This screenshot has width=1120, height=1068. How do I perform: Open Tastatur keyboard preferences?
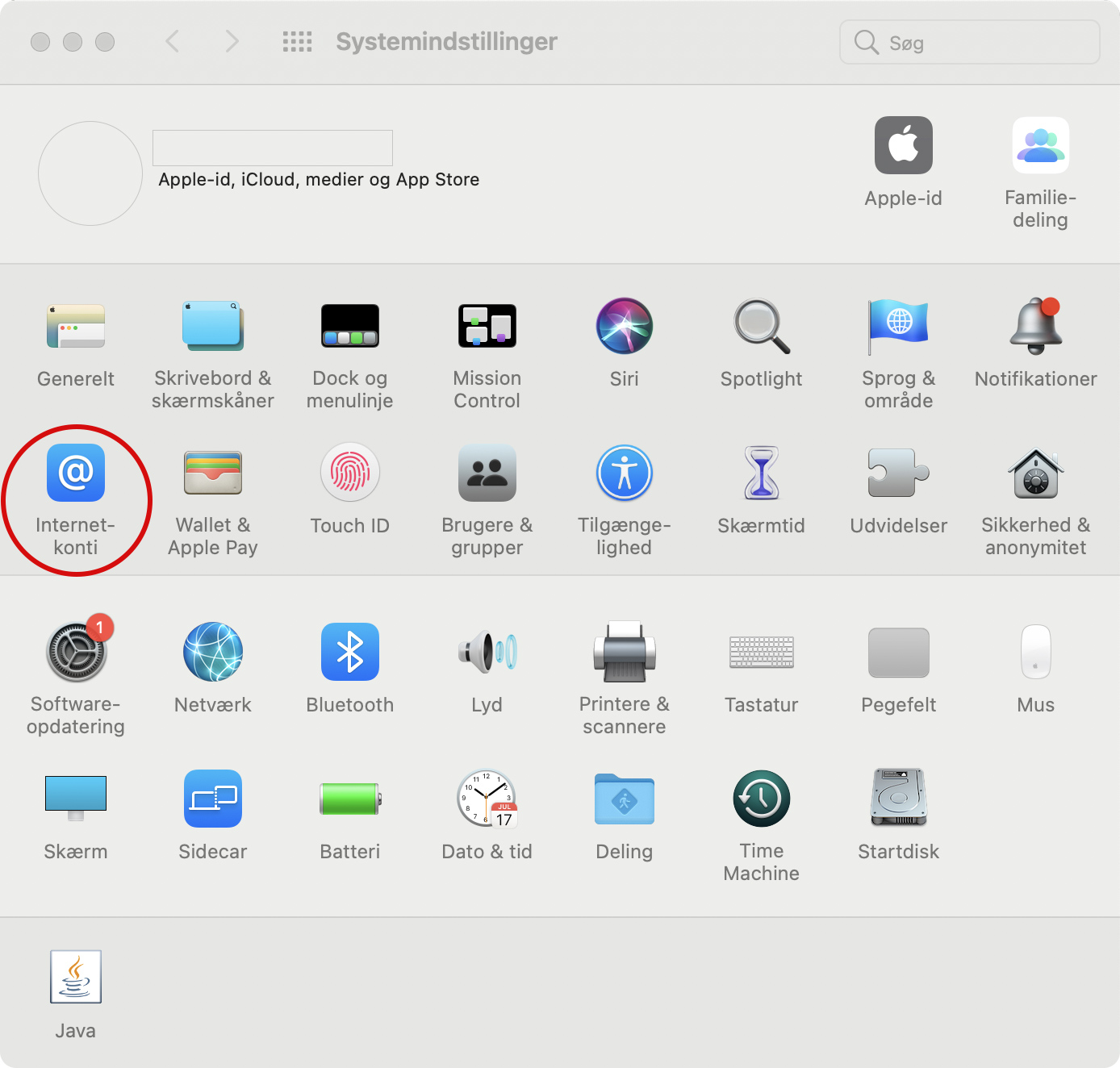pos(762,652)
